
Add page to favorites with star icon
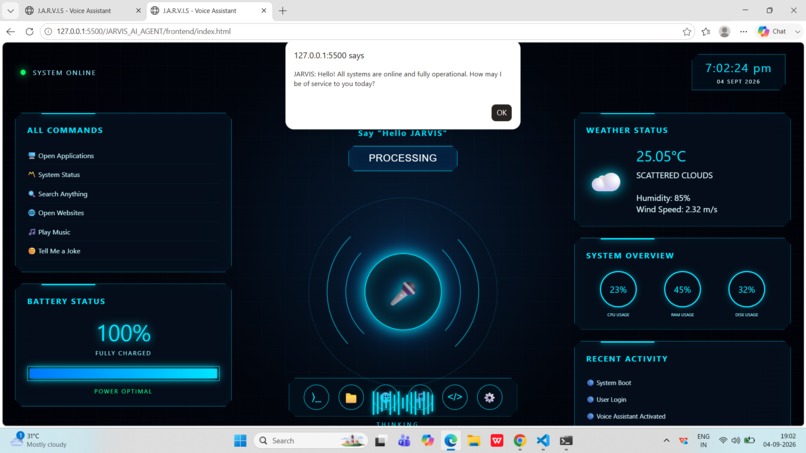point(687,31)
